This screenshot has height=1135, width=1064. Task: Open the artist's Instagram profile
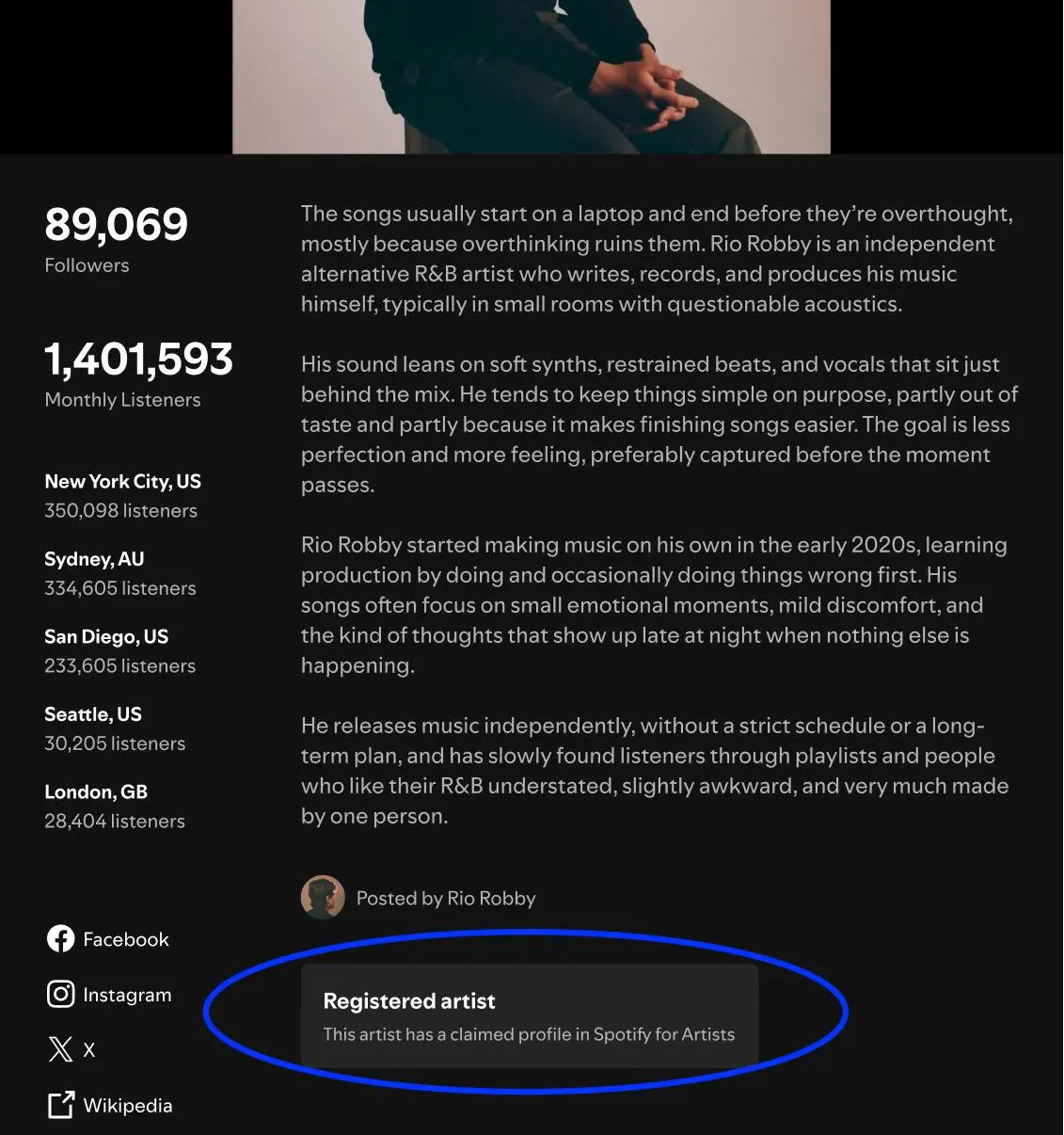click(x=127, y=995)
